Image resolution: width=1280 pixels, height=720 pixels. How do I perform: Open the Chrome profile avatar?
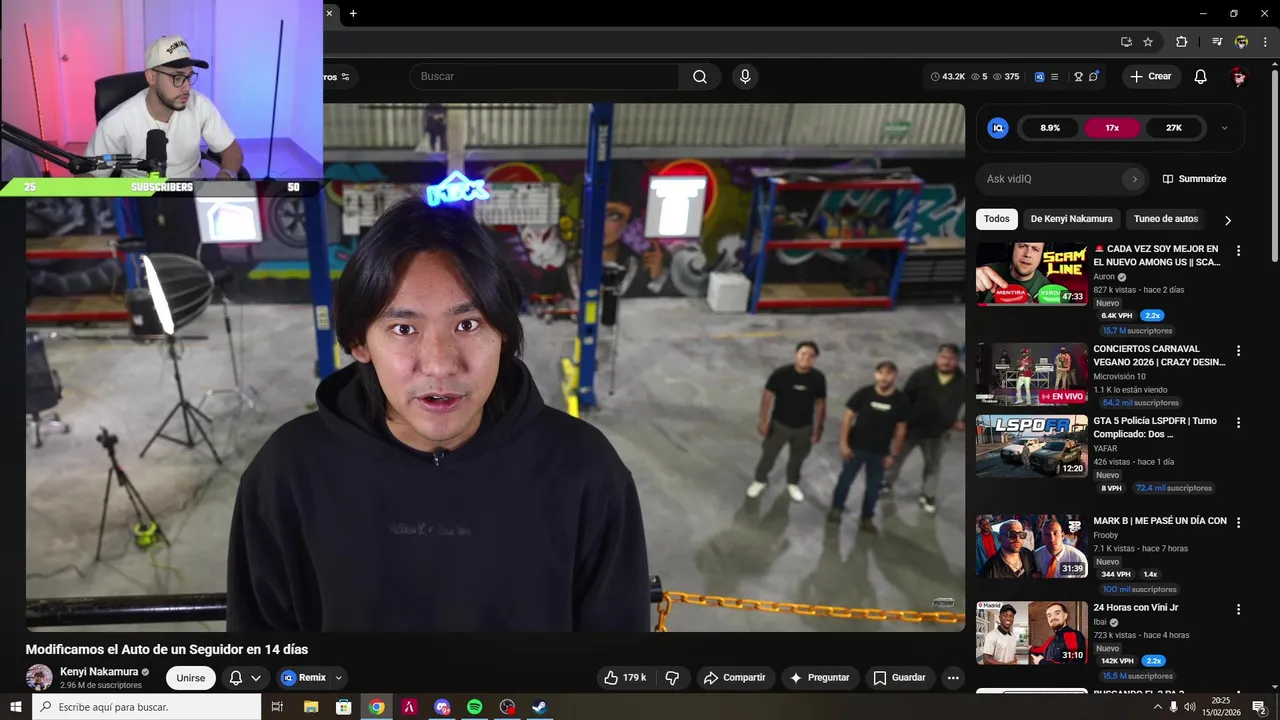1241,42
